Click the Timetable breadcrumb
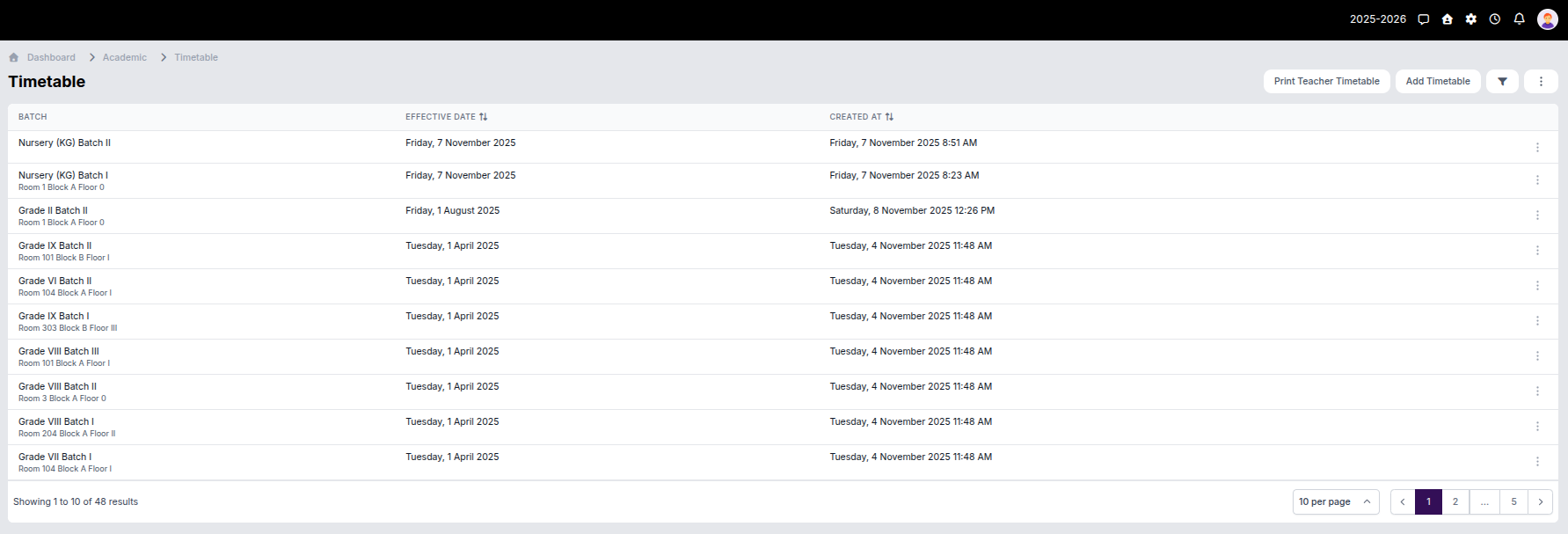The image size is (1568, 534). pos(196,57)
